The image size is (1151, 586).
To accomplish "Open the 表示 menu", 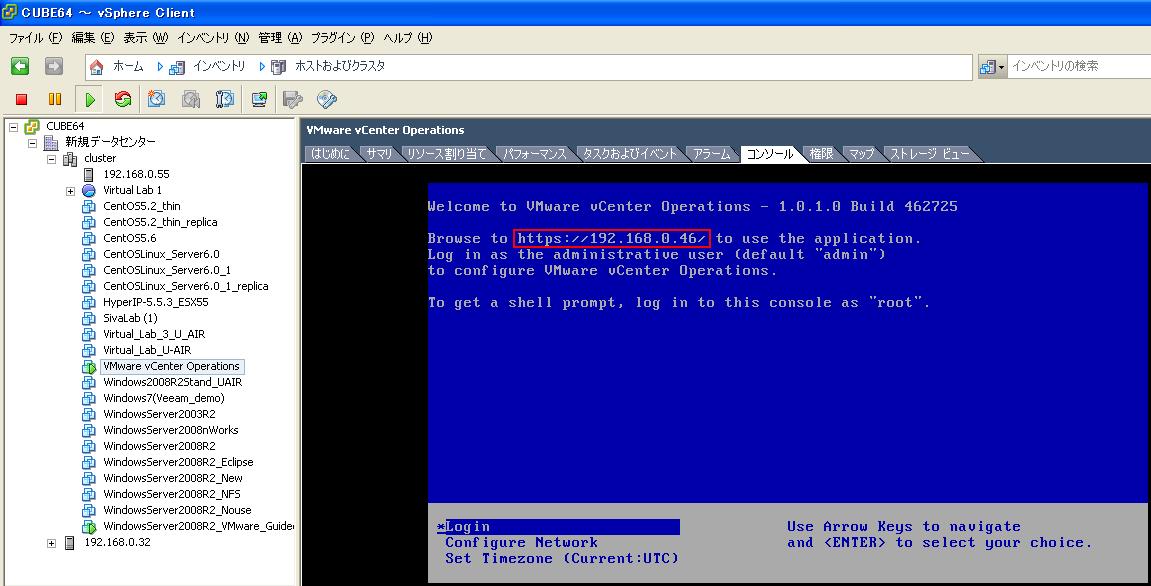I will coord(145,37).
